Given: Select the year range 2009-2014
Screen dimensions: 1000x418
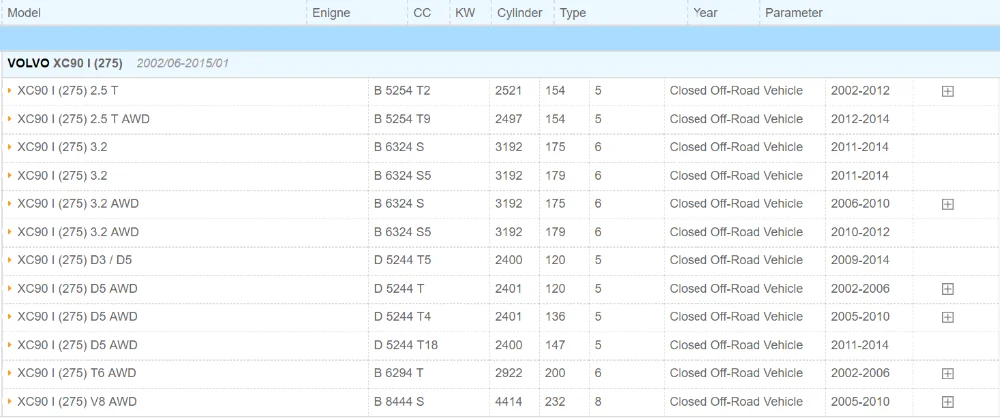Looking at the screenshot, I should coord(860,260).
